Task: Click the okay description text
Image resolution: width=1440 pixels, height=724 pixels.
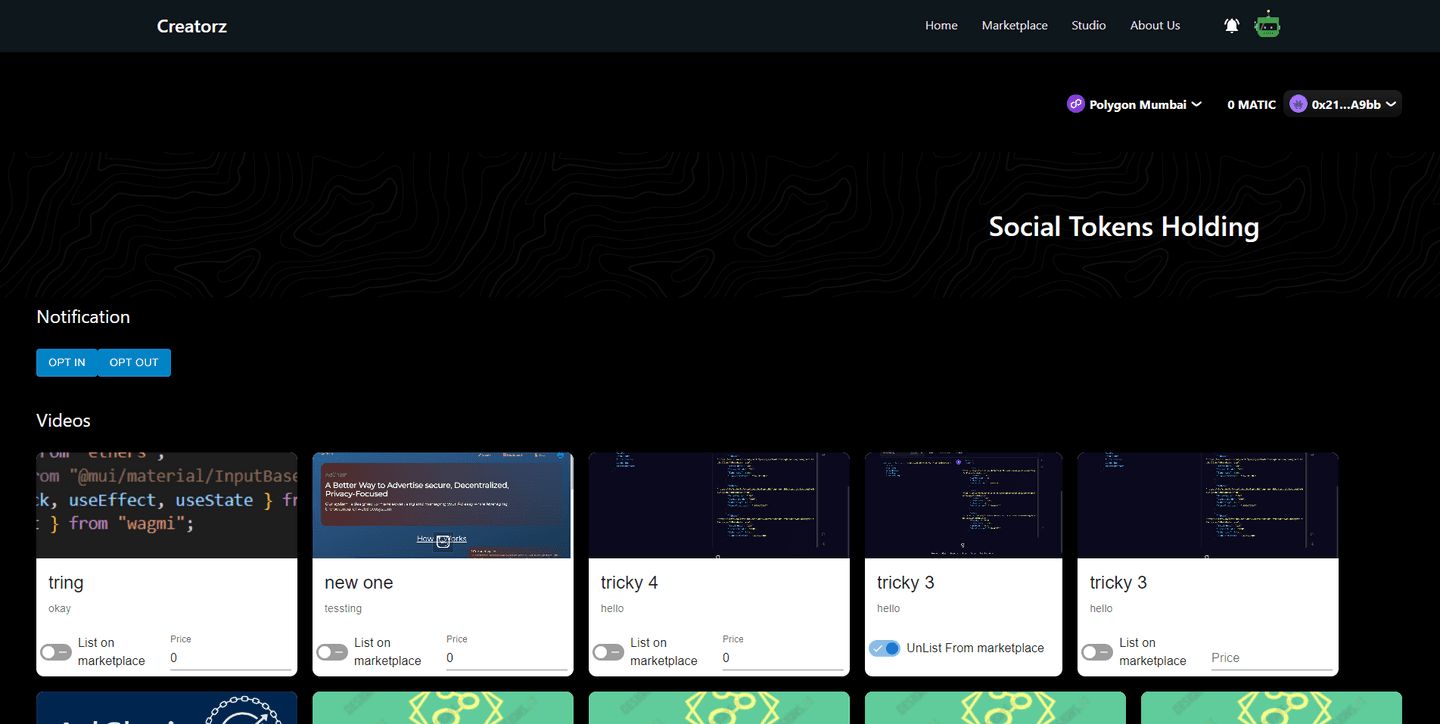Action: [60, 608]
